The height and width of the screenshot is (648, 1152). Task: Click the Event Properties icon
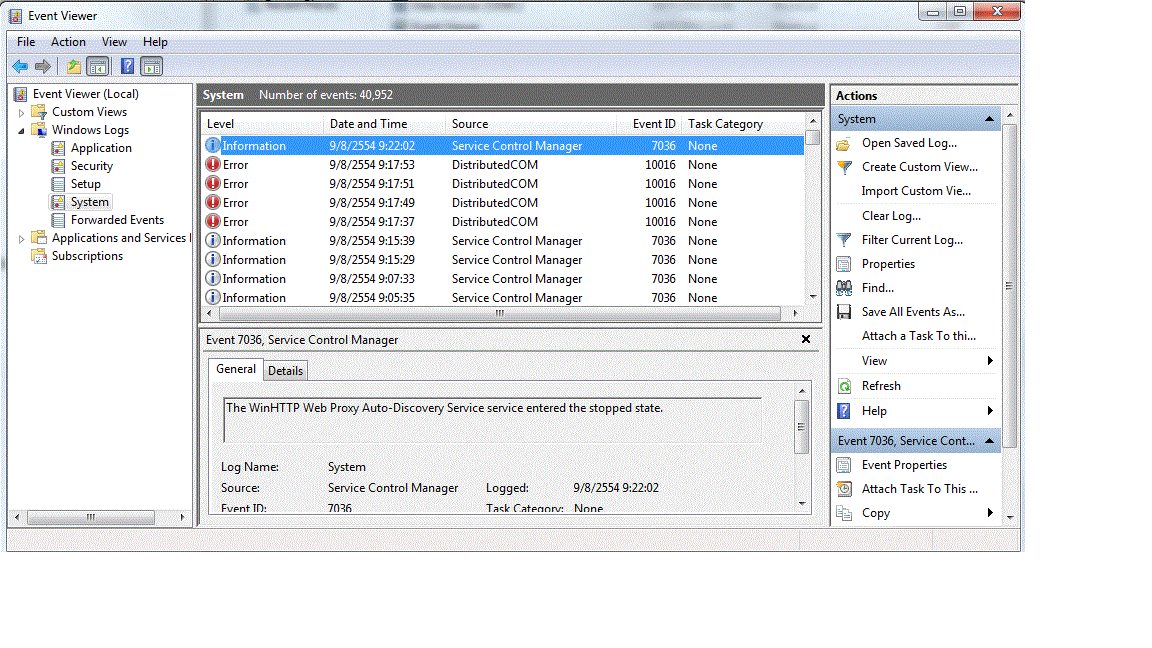coord(843,465)
